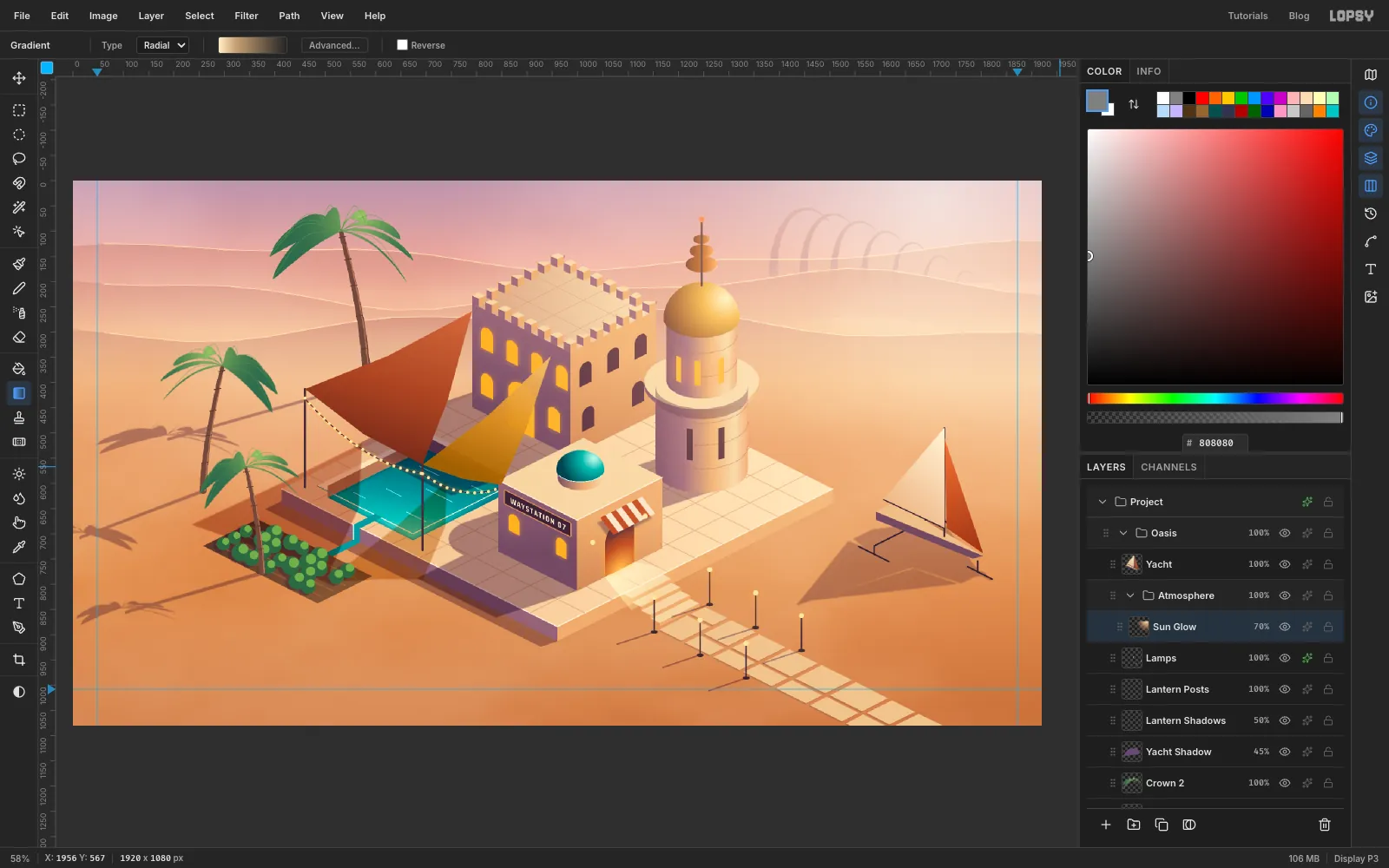Viewport: 1389px width, 868px height.
Task: Pick the red swatch in palette
Action: [1202, 98]
